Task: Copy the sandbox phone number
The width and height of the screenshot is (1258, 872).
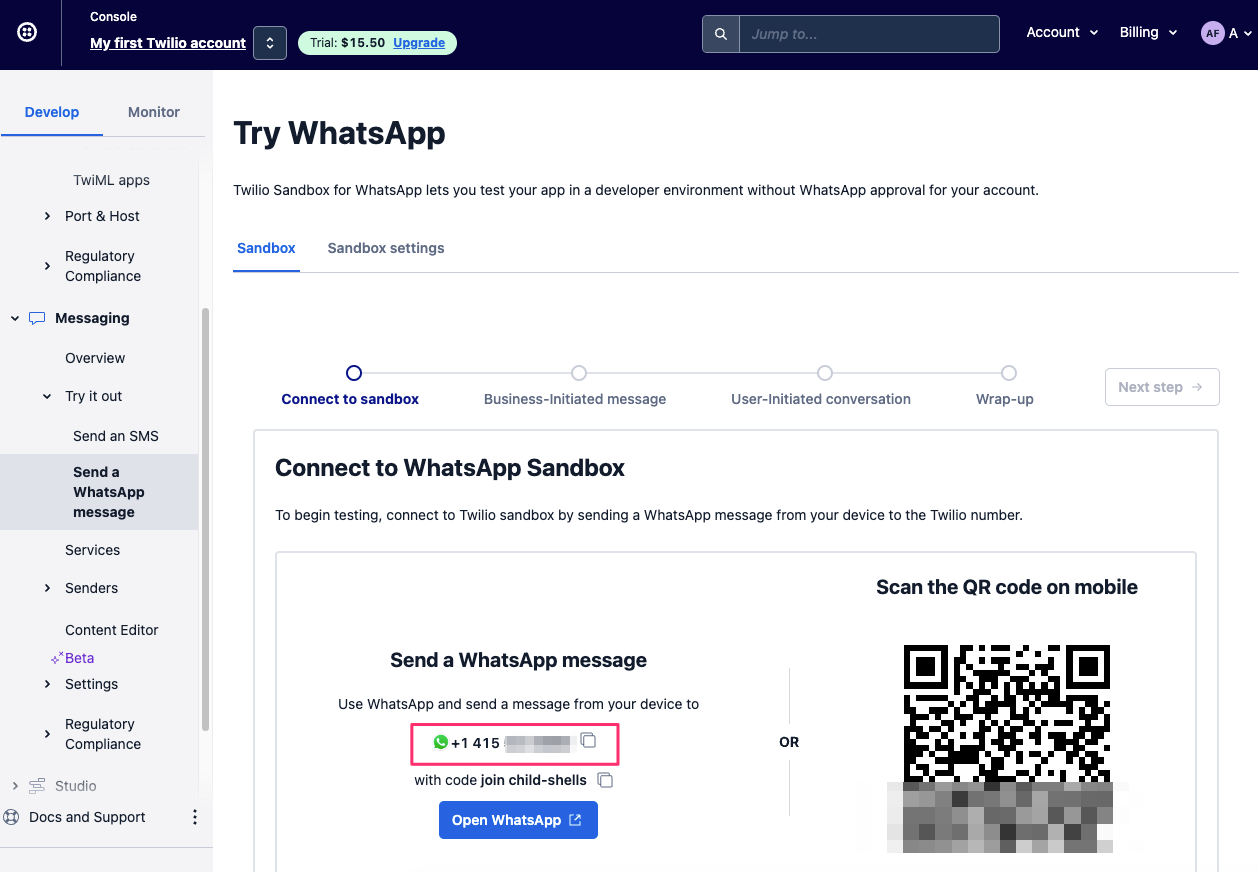Action: pyautogui.click(x=588, y=741)
